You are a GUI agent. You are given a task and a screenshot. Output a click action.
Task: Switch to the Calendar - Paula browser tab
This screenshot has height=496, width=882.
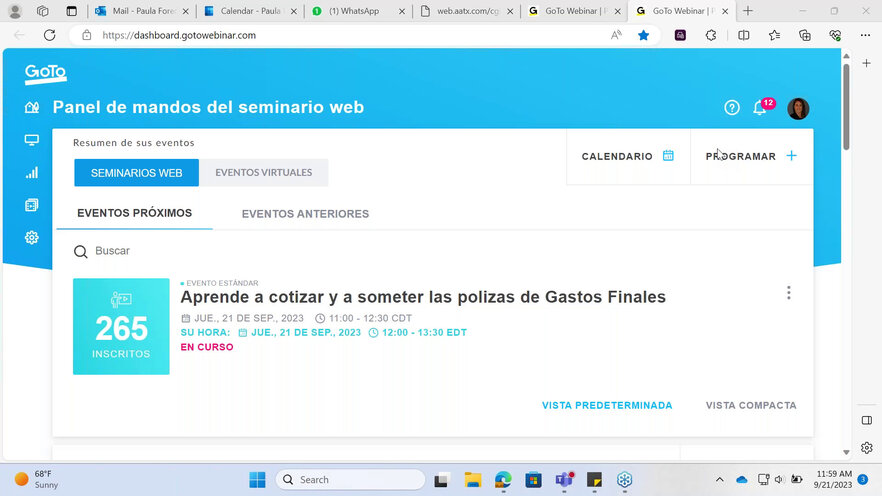coord(250,11)
